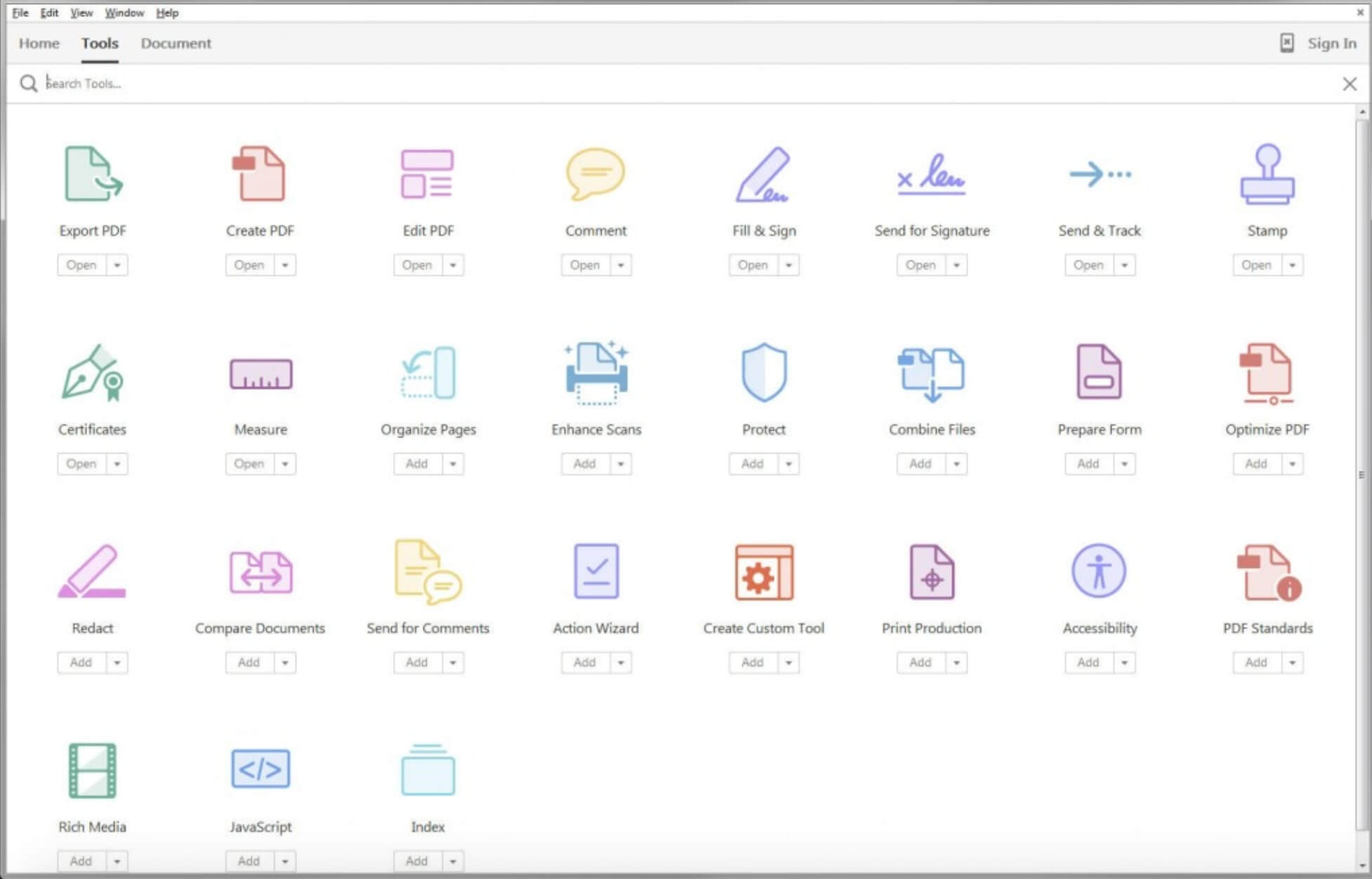Image resolution: width=1372 pixels, height=879 pixels.
Task: Click Open under Certificates
Action: coord(81,463)
